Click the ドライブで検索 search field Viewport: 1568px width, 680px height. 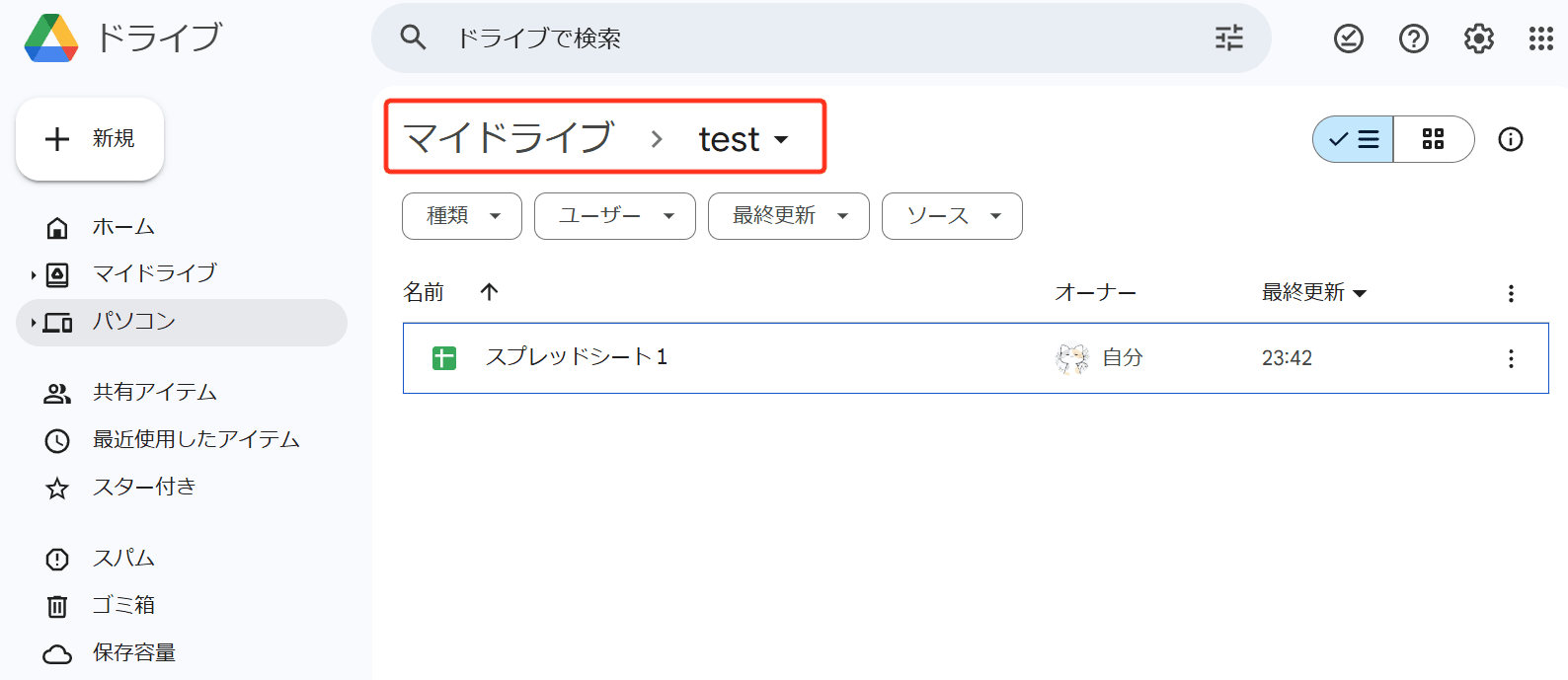coord(822,38)
